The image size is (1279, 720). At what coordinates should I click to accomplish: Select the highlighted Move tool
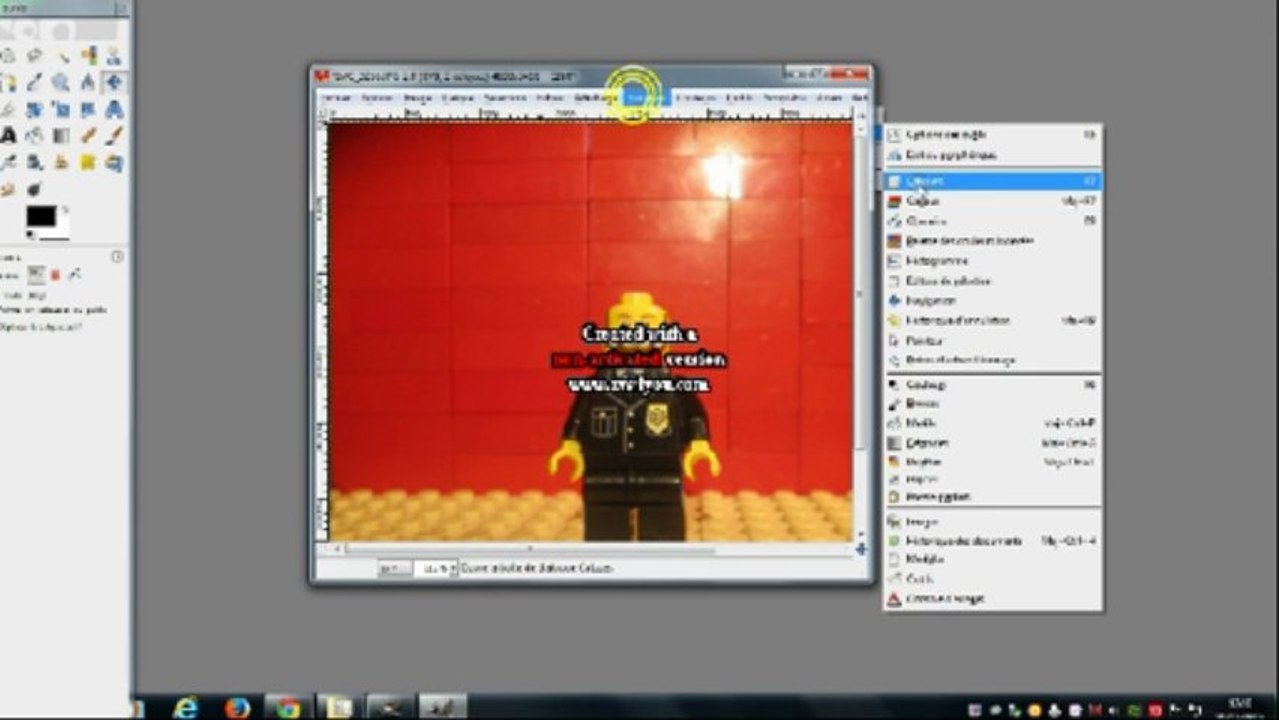[114, 83]
